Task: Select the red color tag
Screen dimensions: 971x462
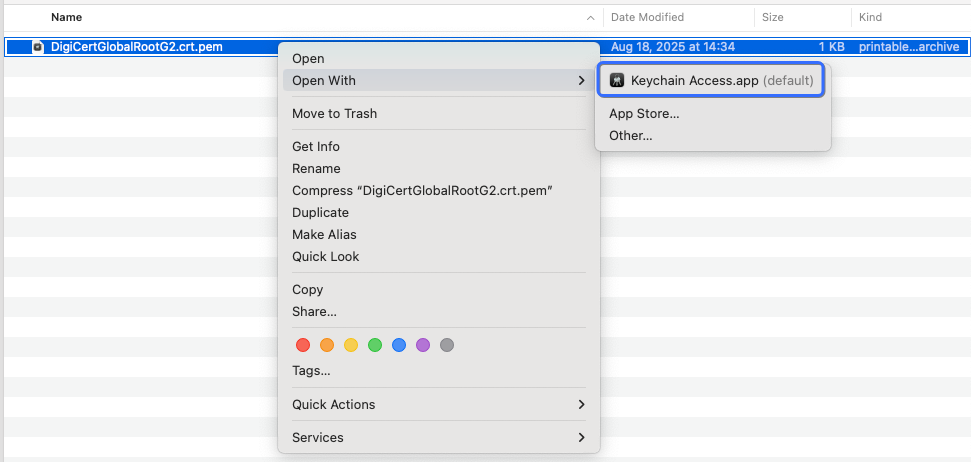Action: click(x=303, y=345)
